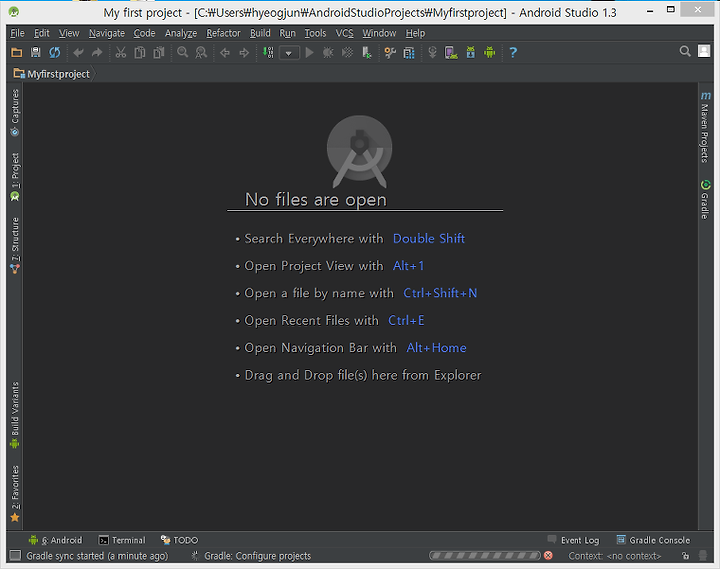Screen dimensions: 720x569
Task: Open the Code menu
Action: pos(144,33)
